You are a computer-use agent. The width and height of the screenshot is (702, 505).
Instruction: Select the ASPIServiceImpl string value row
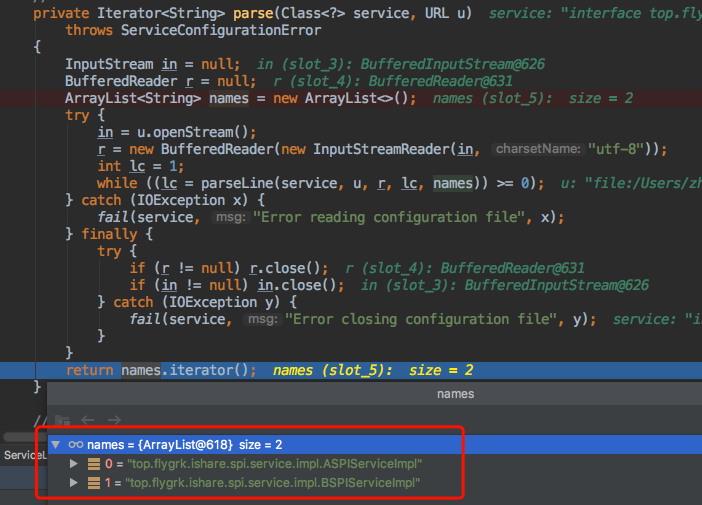tap(274, 464)
